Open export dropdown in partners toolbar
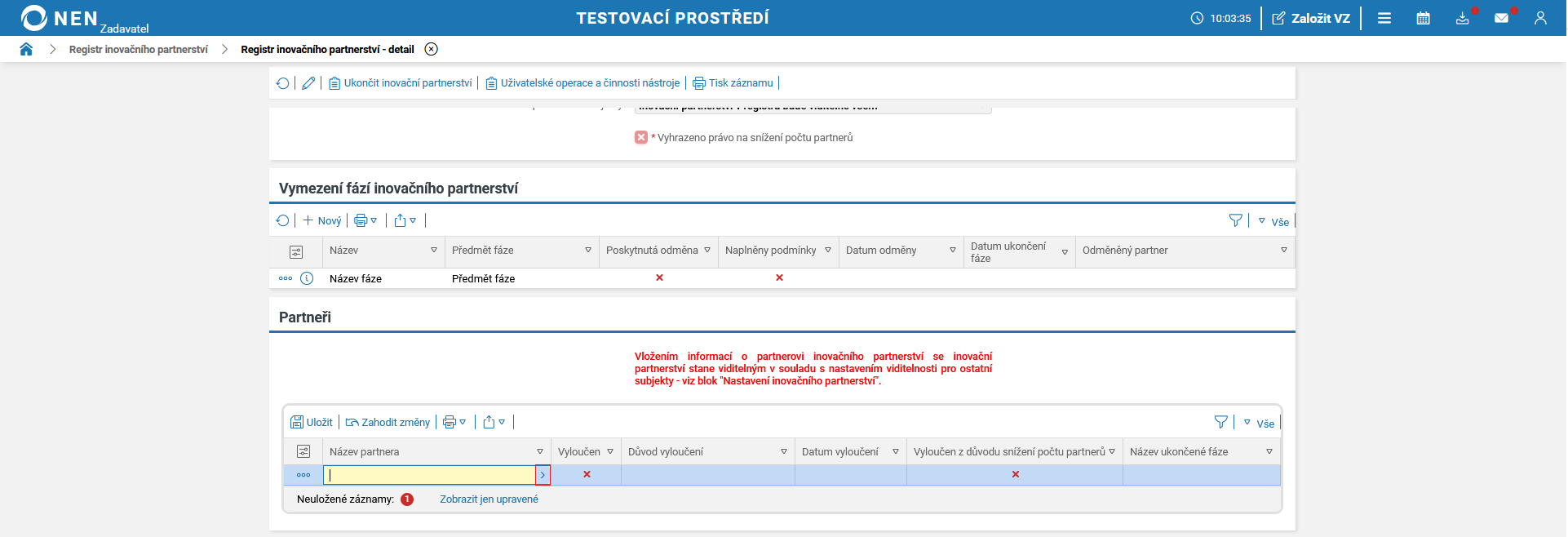The width and height of the screenshot is (1568, 537). click(x=494, y=422)
